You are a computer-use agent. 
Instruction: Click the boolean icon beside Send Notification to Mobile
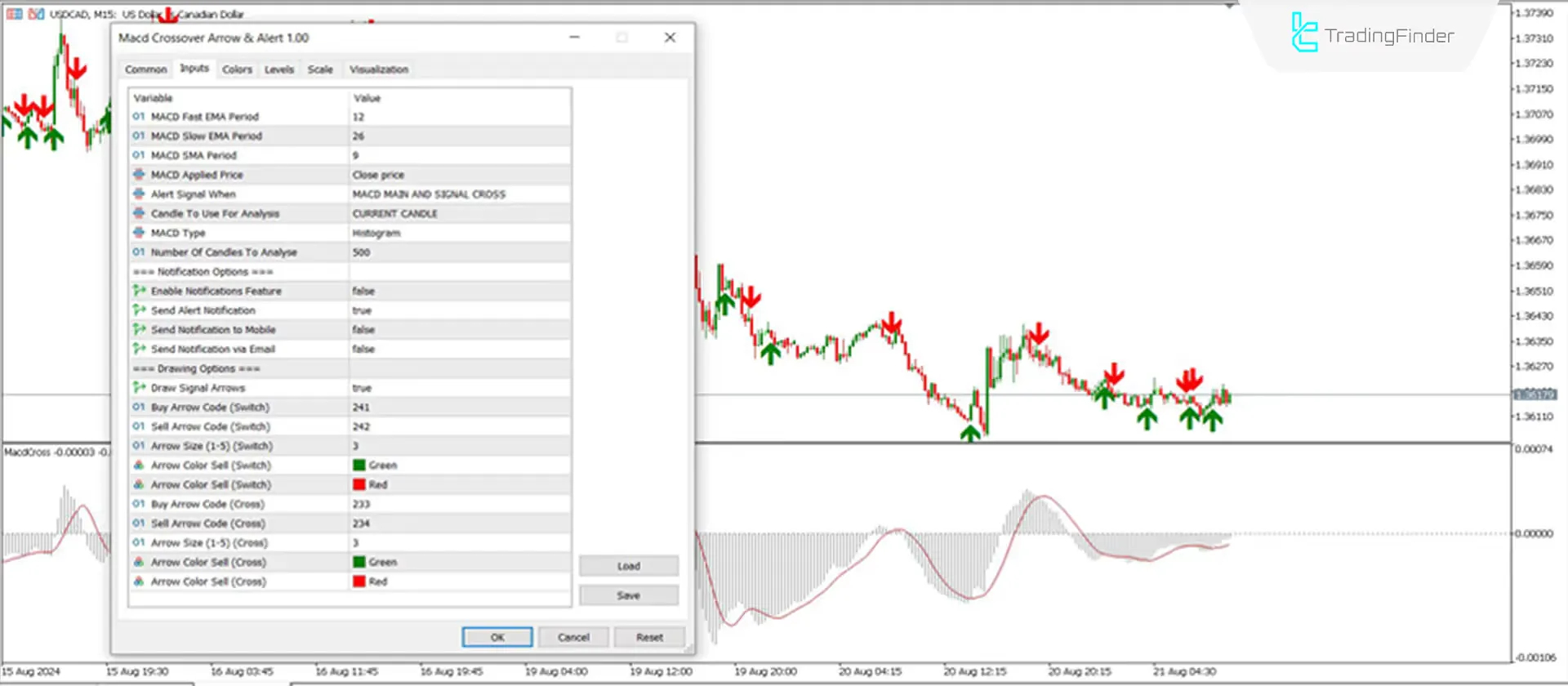pos(139,330)
